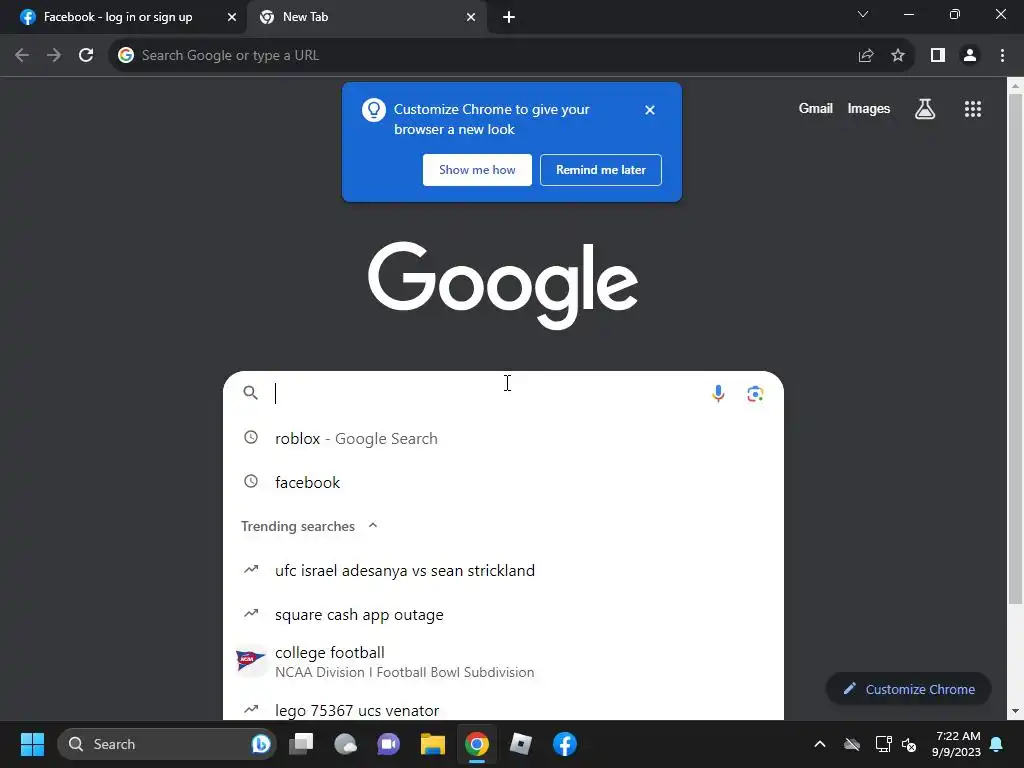Click the muted volume icon in tray
The image size is (1024, 768).
point(908,744)
